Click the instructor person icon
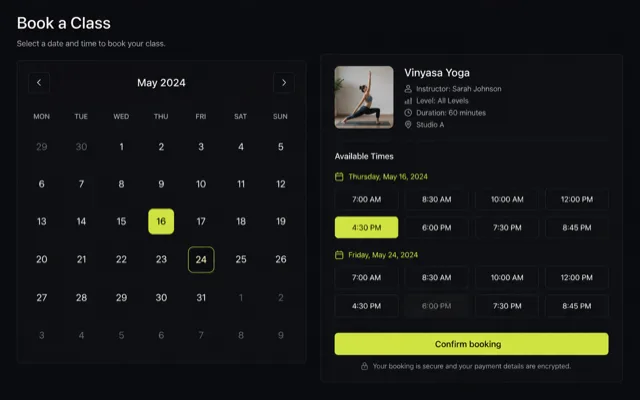Viewport: 640px width, 400px height. pyautogui.click(x=408, y=89)
